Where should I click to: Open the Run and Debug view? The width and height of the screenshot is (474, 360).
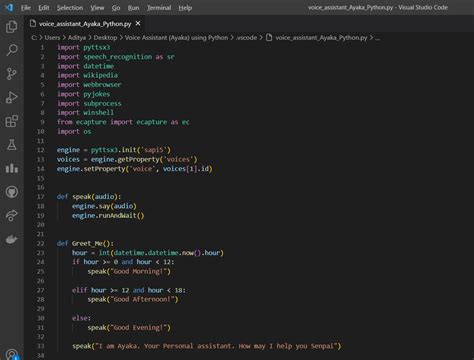coord(12,97)
